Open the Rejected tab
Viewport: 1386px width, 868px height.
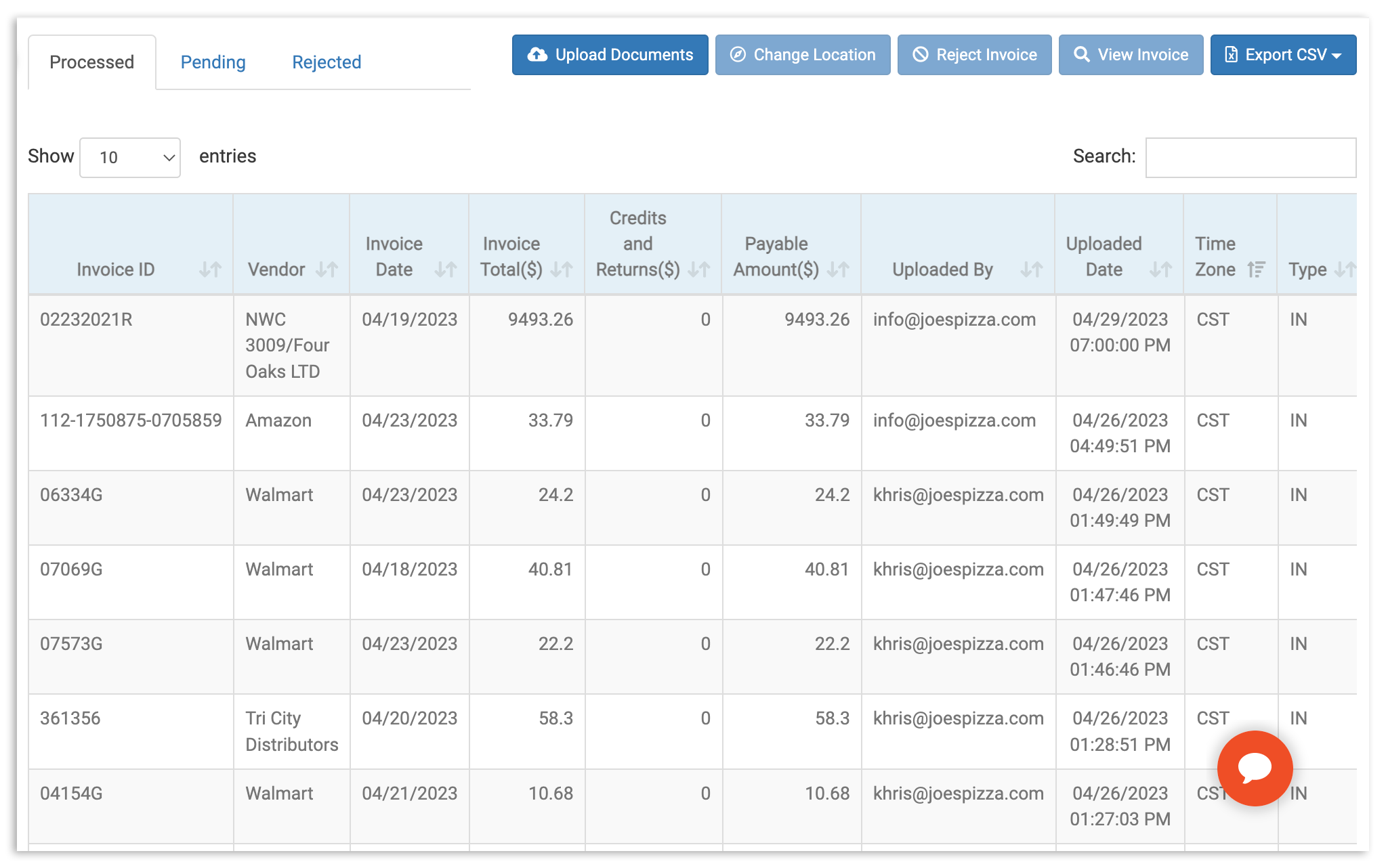pyautogui.click(x=327, y=62)
